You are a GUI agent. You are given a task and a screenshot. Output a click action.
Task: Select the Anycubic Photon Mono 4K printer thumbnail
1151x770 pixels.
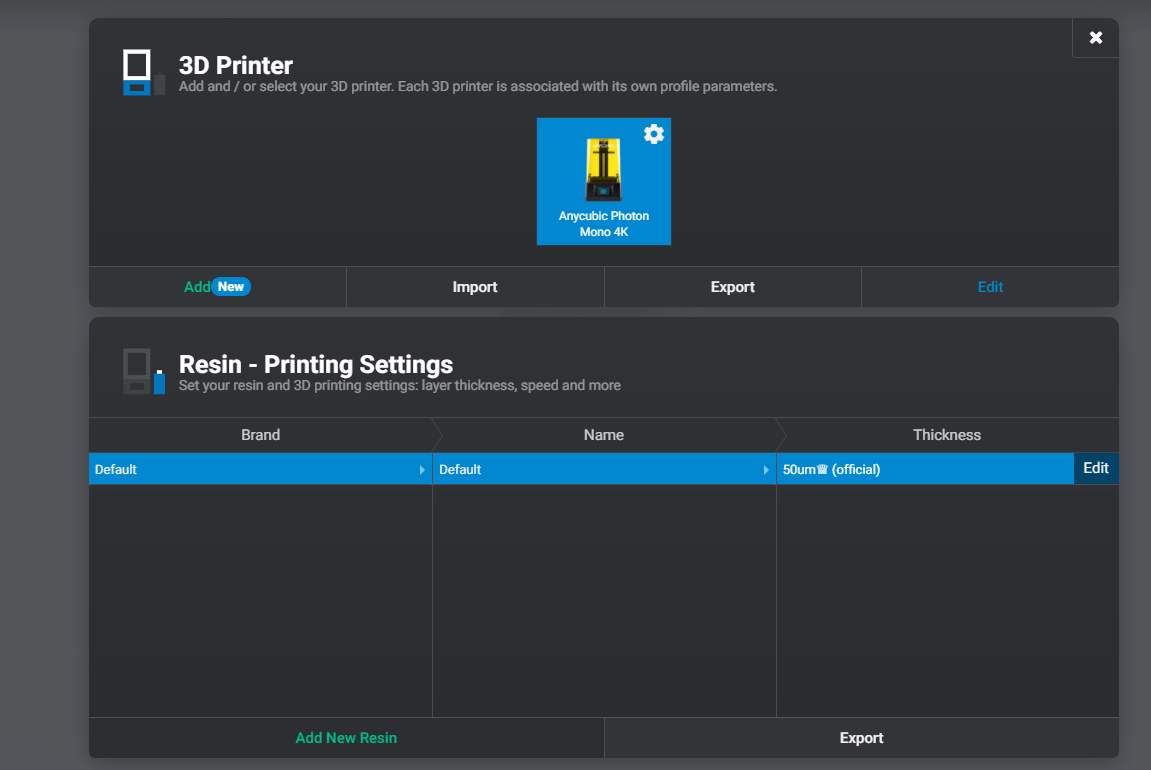[603, 181]
